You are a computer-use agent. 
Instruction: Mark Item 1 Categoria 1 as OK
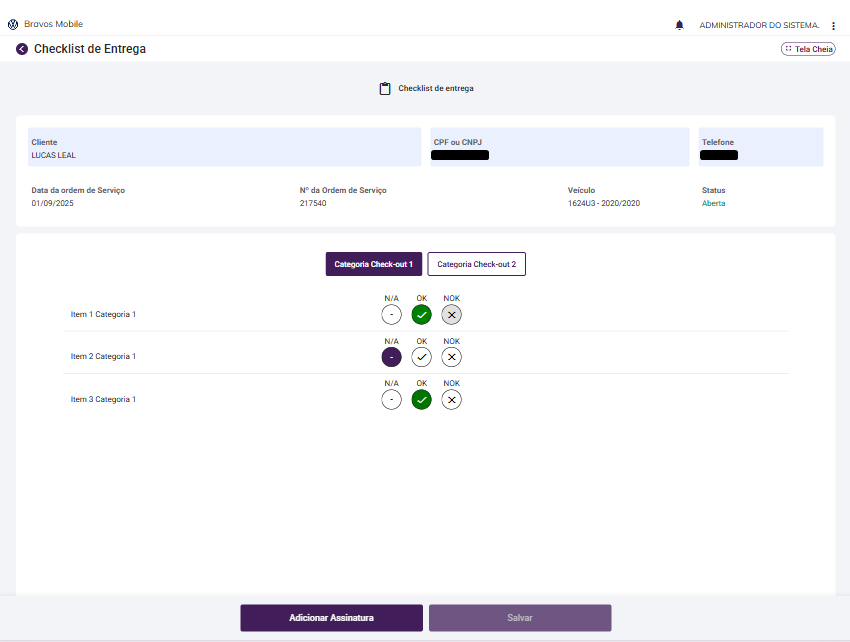click(422, 315)
